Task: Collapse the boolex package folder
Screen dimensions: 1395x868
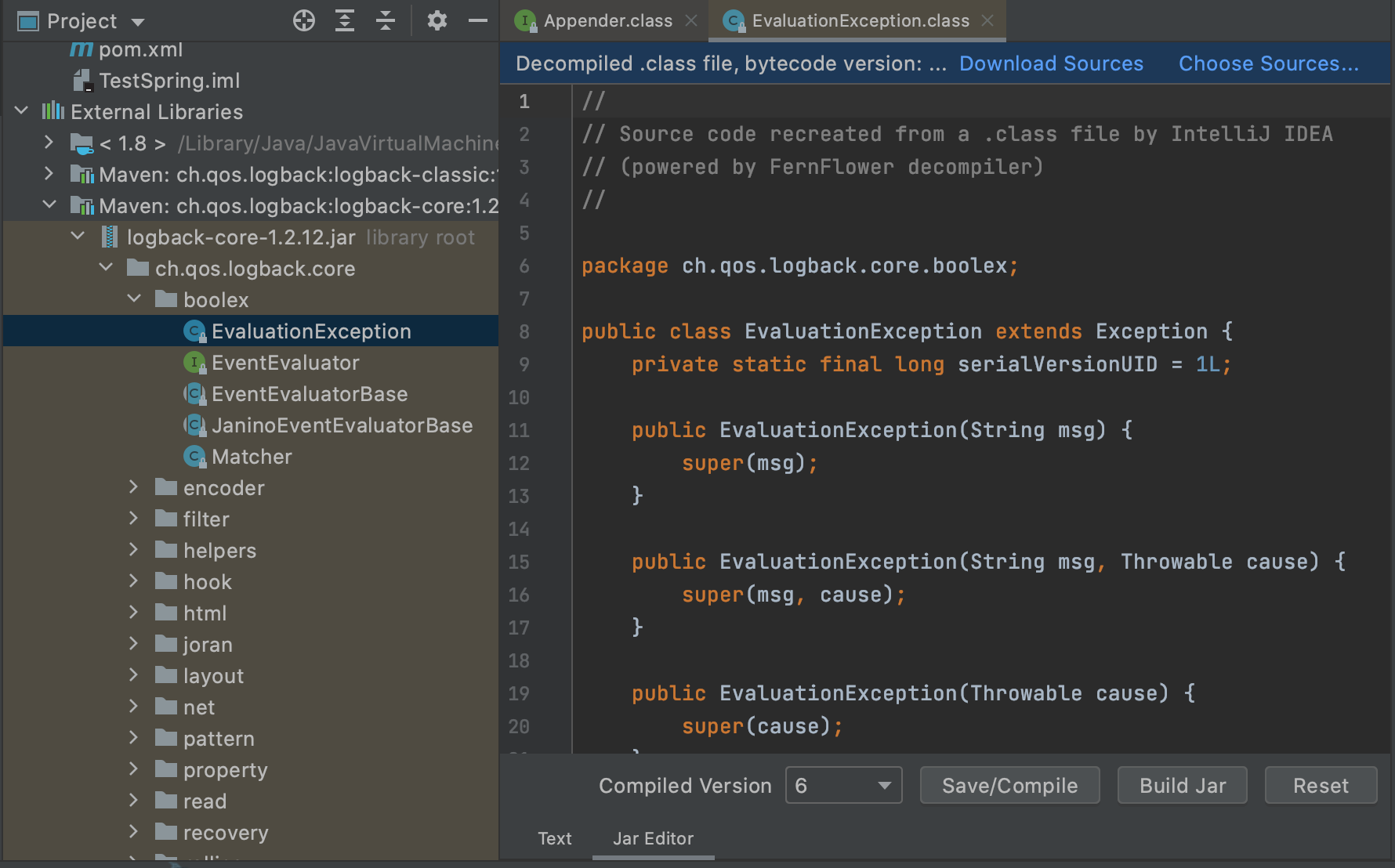Action: pos(134,299)
